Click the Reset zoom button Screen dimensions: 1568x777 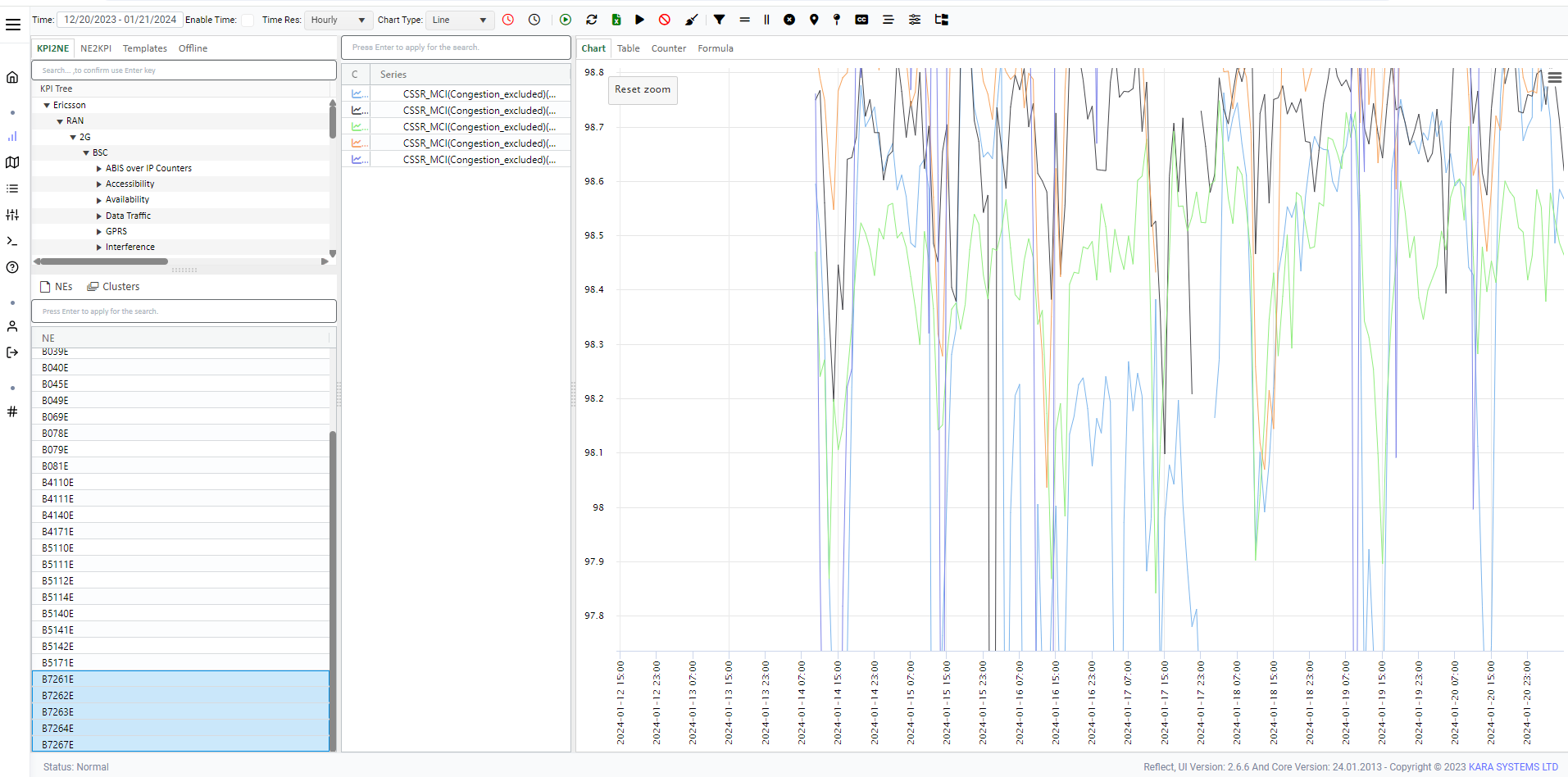pos(643,89)
